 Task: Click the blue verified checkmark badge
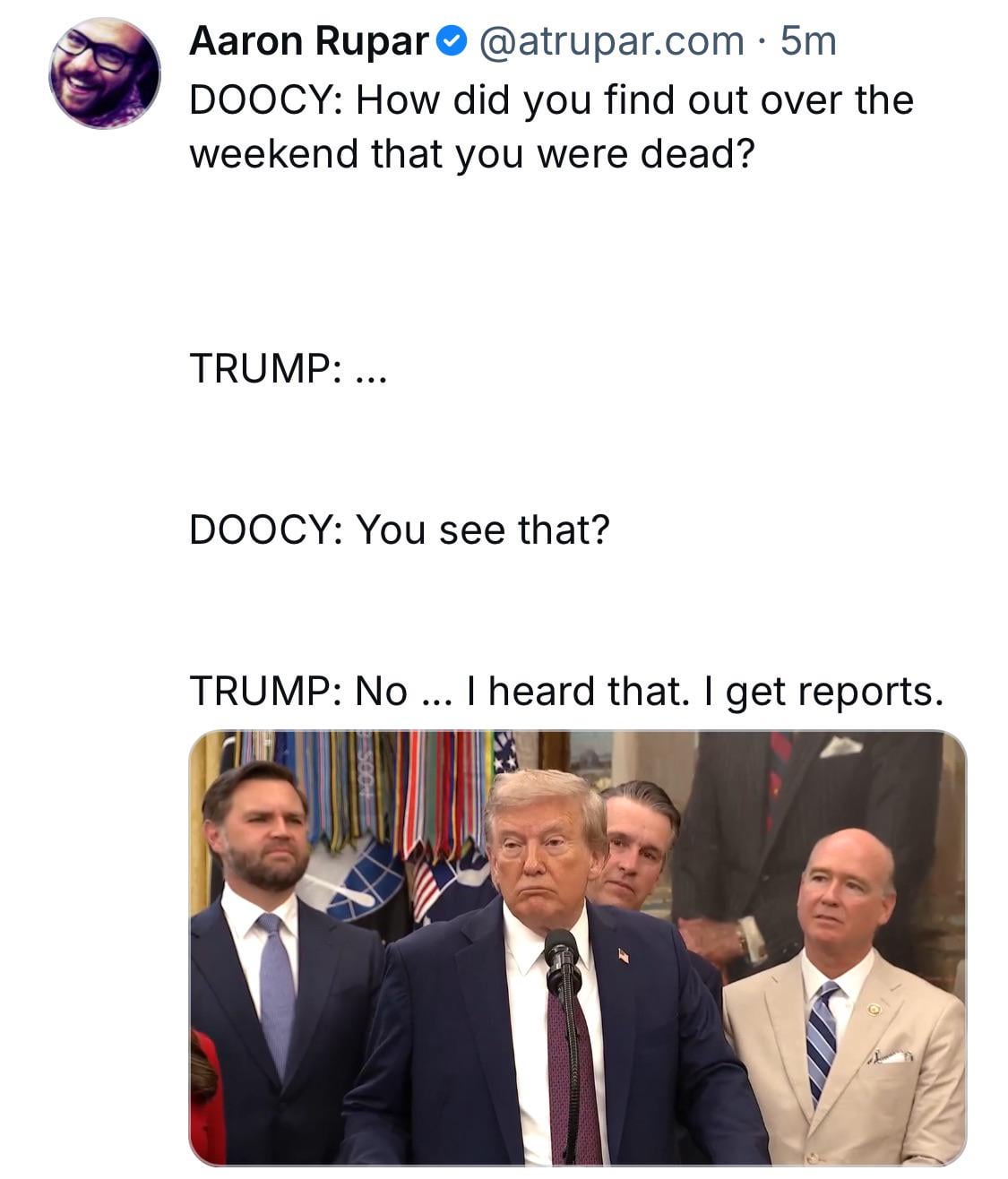tap(452, 41)
